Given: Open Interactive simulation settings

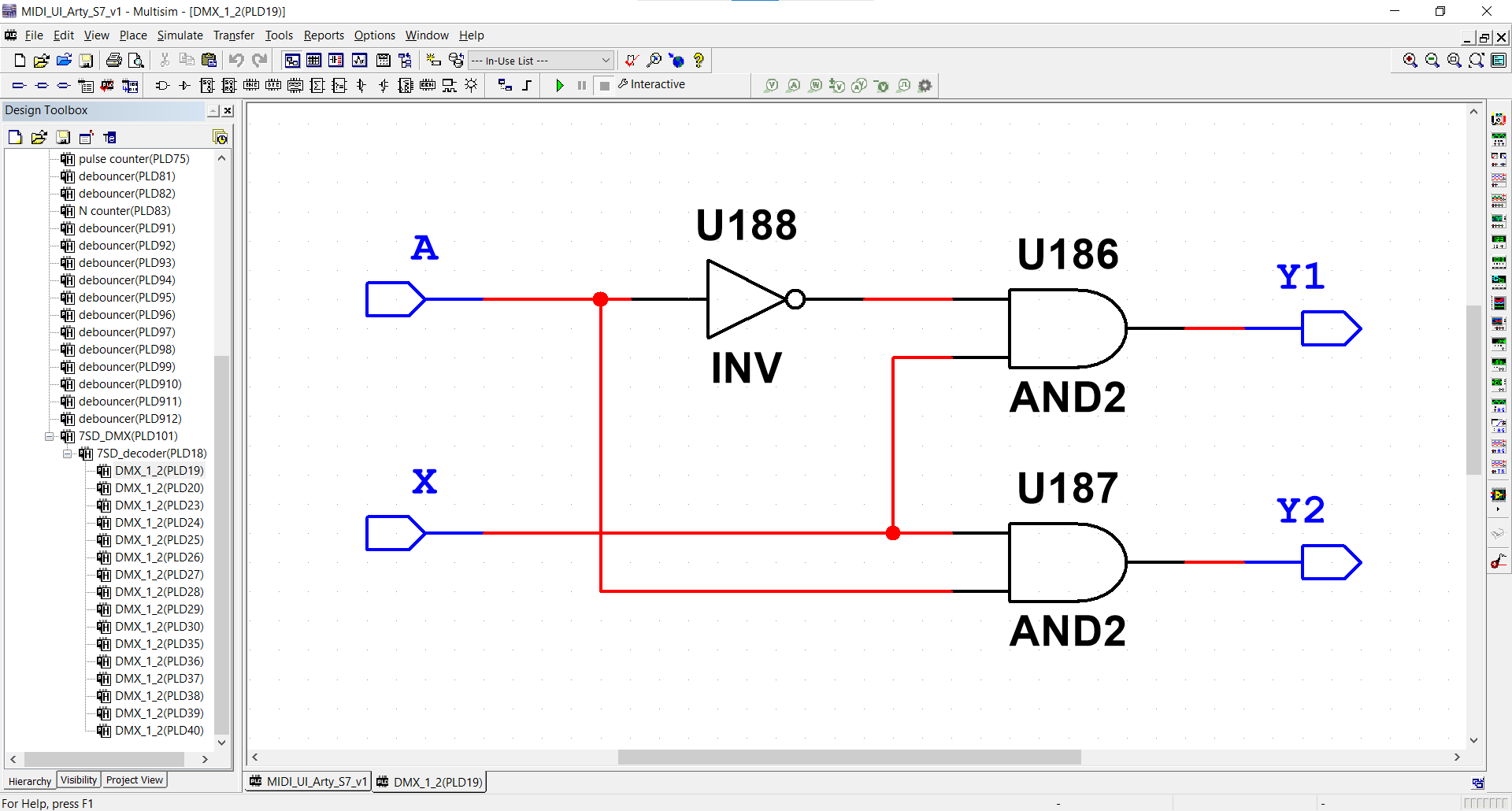Looking at the screenshot, I should pyautogui.click(x=652, y=84).
